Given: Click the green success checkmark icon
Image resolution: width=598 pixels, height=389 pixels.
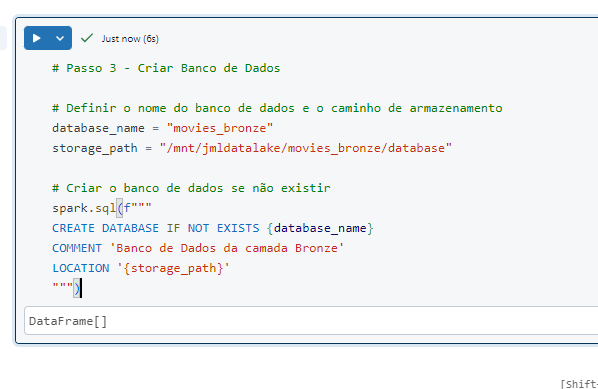Looking at the screenshot, I should (x=87, y=38).
